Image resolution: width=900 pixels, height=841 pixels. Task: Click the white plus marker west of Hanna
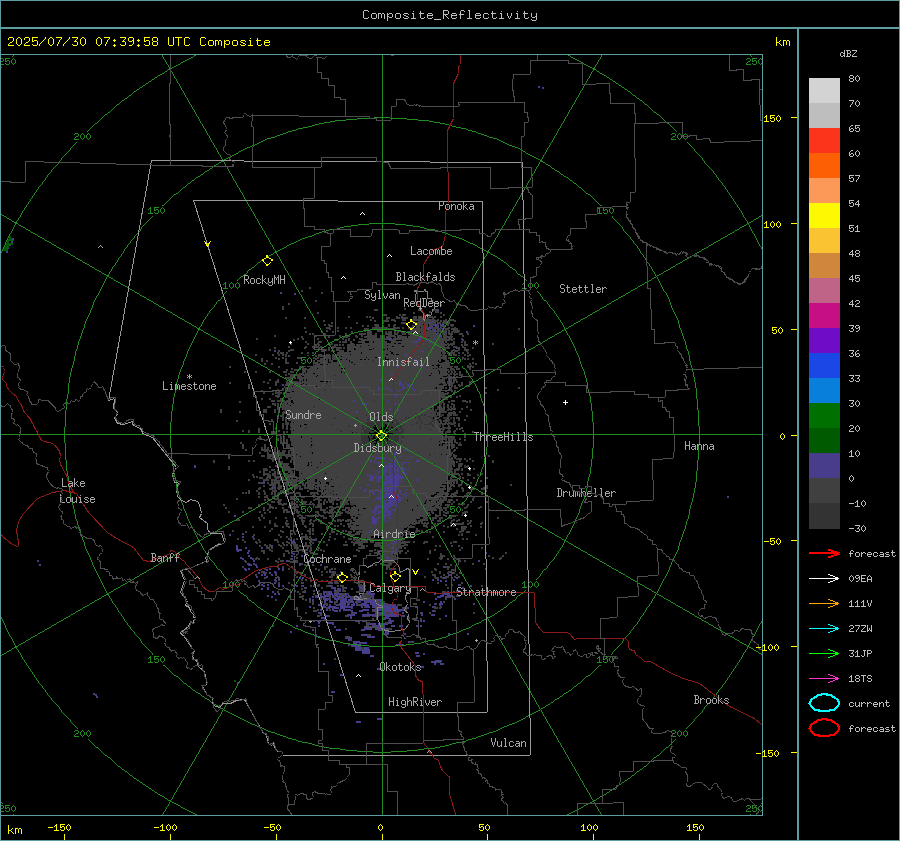coord(565,402)
